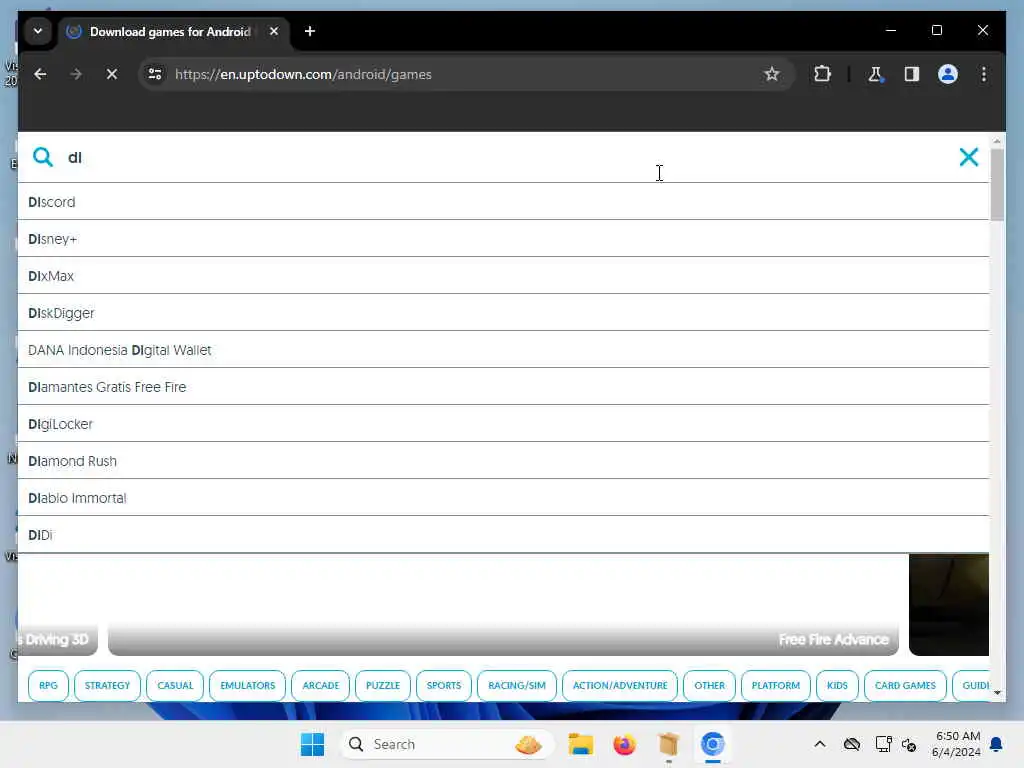Toggle the browser side panel
This screenshot has height=768, width=1024.
coord(912,74)
